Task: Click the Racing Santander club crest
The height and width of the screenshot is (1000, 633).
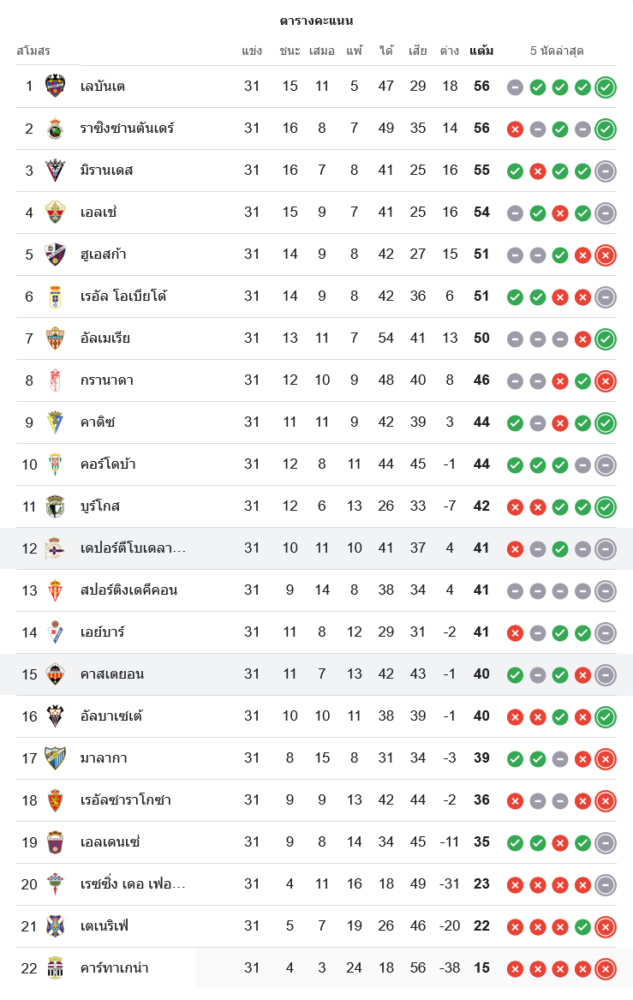Action: [x=55, y=128]
